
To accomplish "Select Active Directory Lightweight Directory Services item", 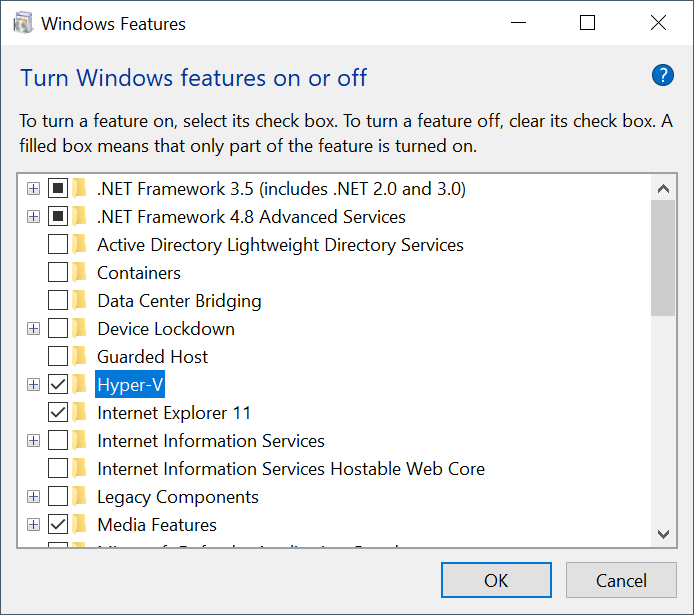I will (x=280, y=245).
